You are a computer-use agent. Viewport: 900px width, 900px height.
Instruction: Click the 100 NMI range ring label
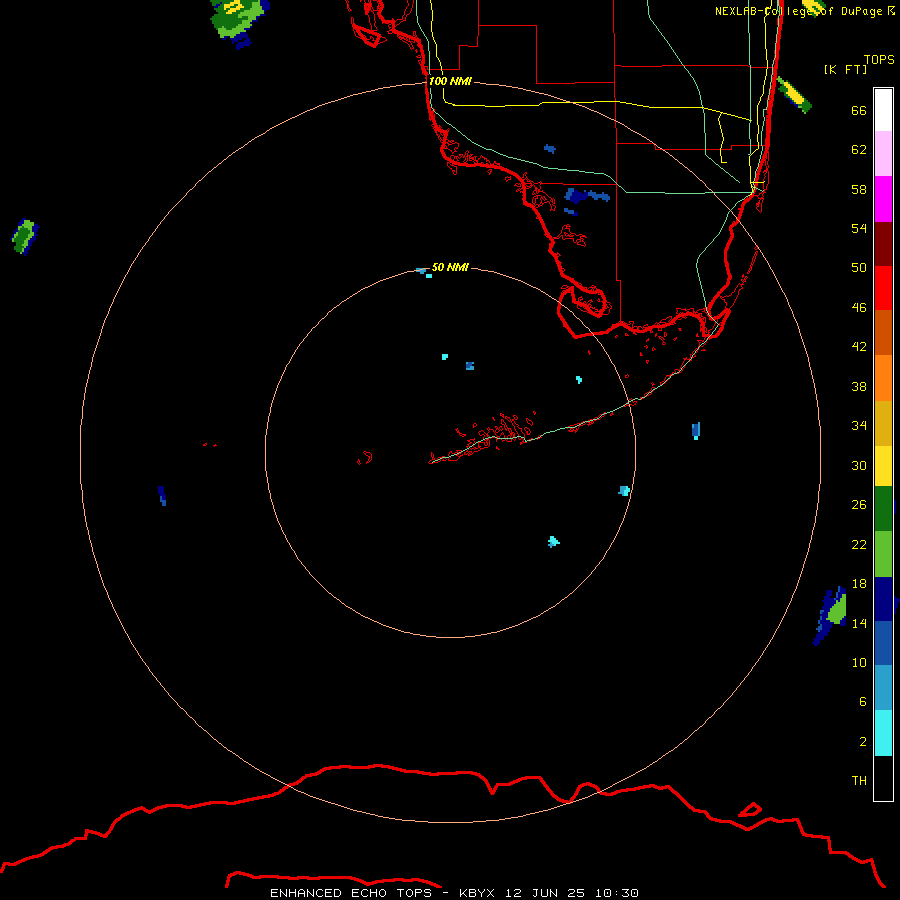[450, 81]
